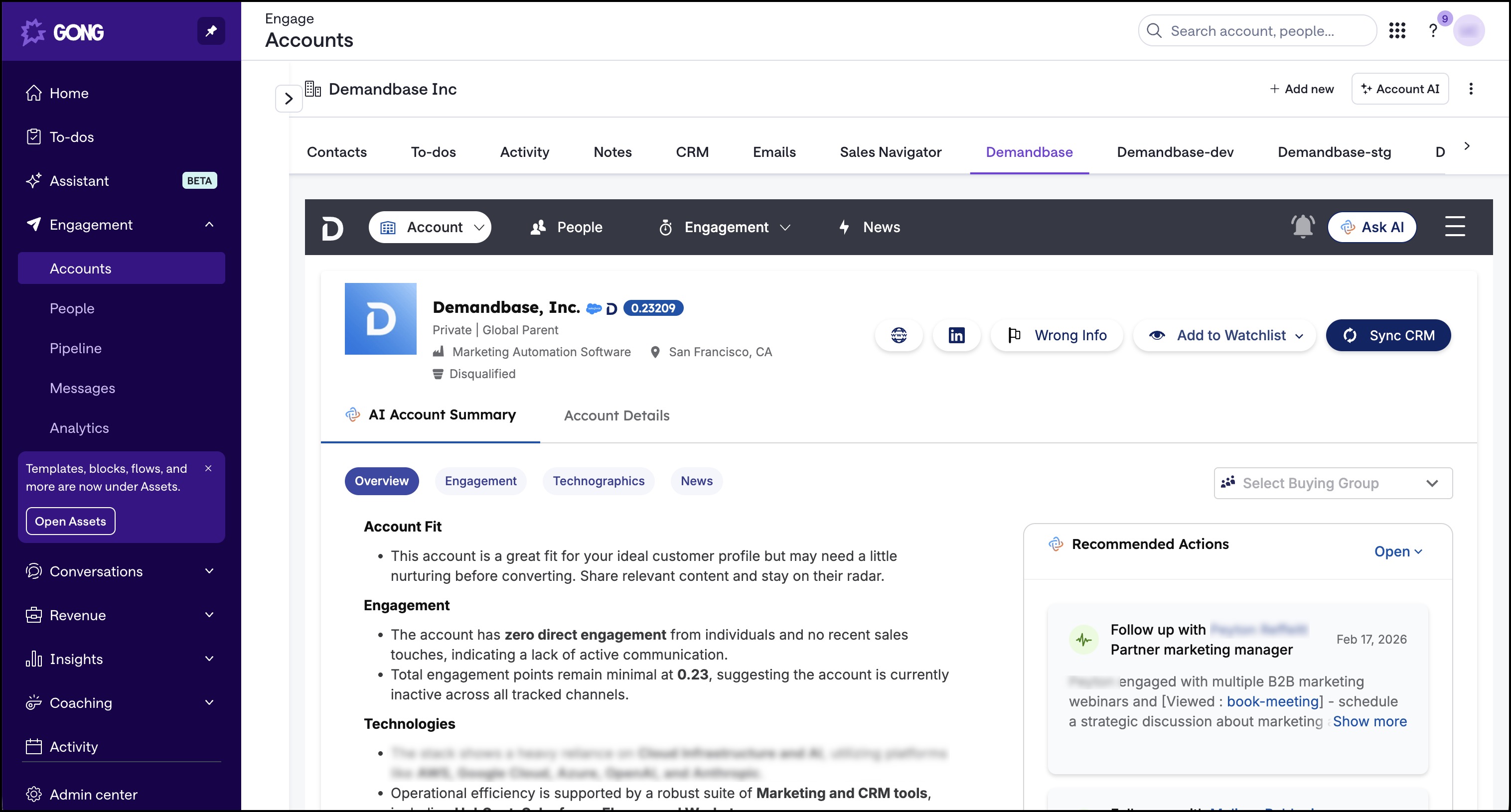Open the company LinkedIn page

coord(956,335)
